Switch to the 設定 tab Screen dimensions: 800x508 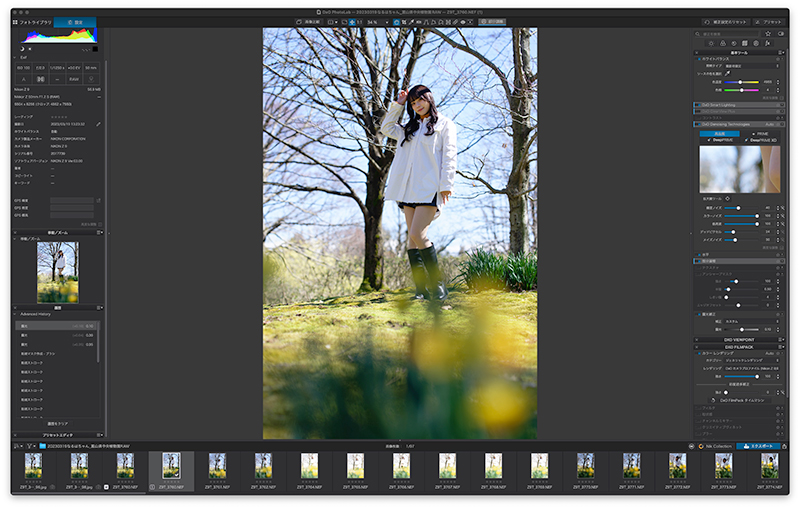[x=75, y=22]
